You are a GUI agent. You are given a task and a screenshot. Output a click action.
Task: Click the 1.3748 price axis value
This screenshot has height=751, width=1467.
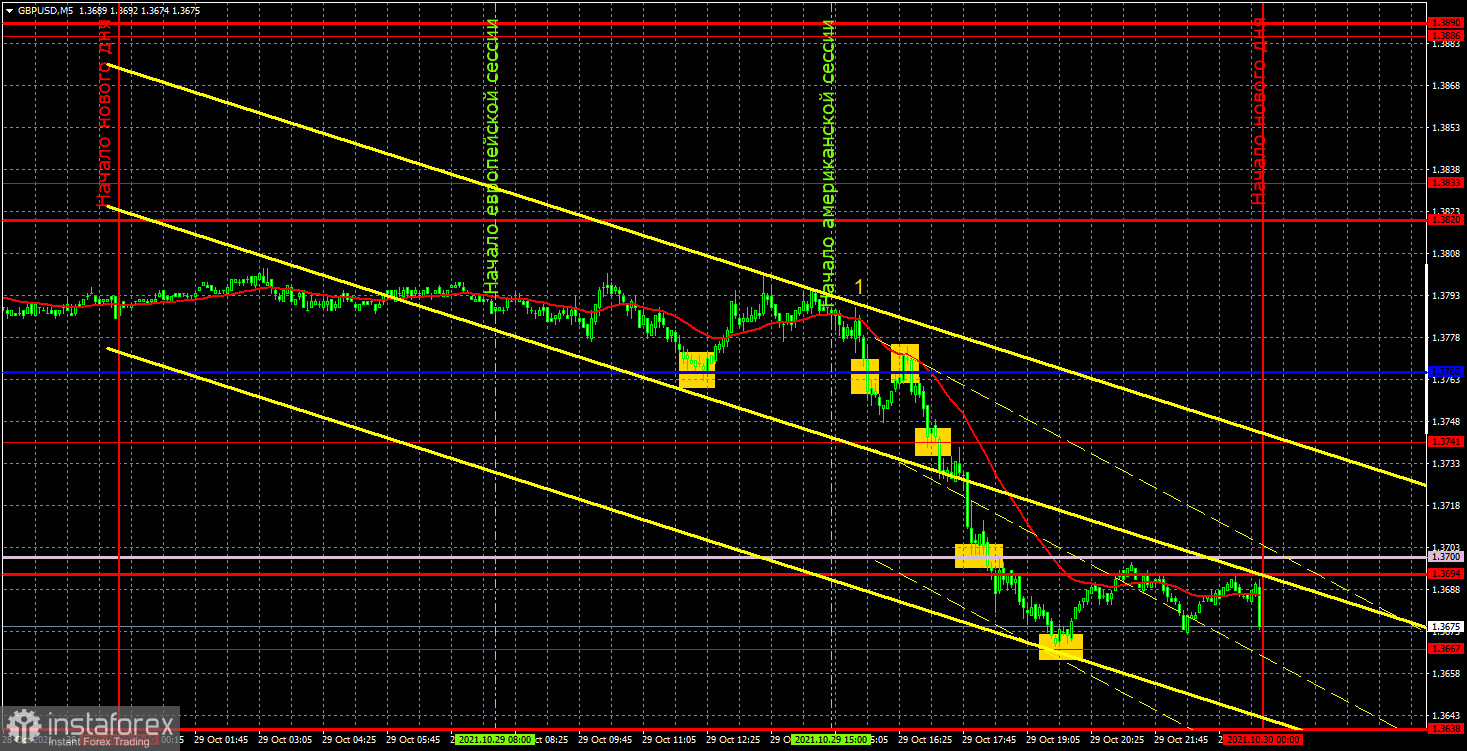point(1445,422)
